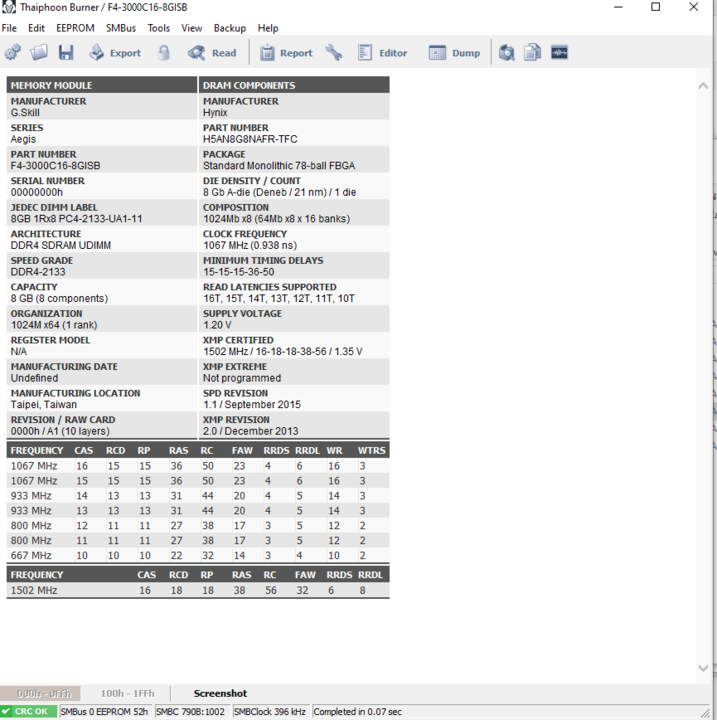Click the Aegis series value

tap(23, 139)
